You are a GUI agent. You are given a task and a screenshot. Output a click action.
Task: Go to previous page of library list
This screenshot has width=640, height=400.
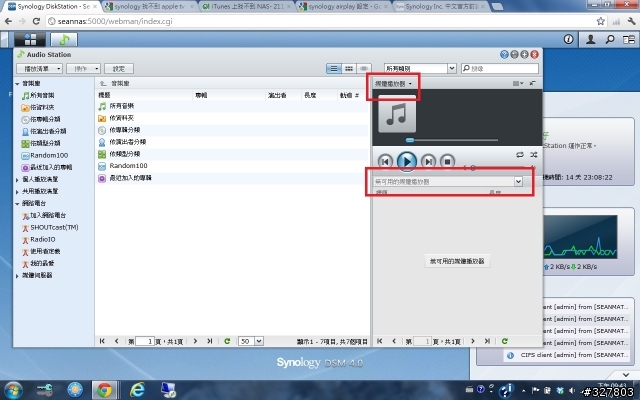pos(116,341)
